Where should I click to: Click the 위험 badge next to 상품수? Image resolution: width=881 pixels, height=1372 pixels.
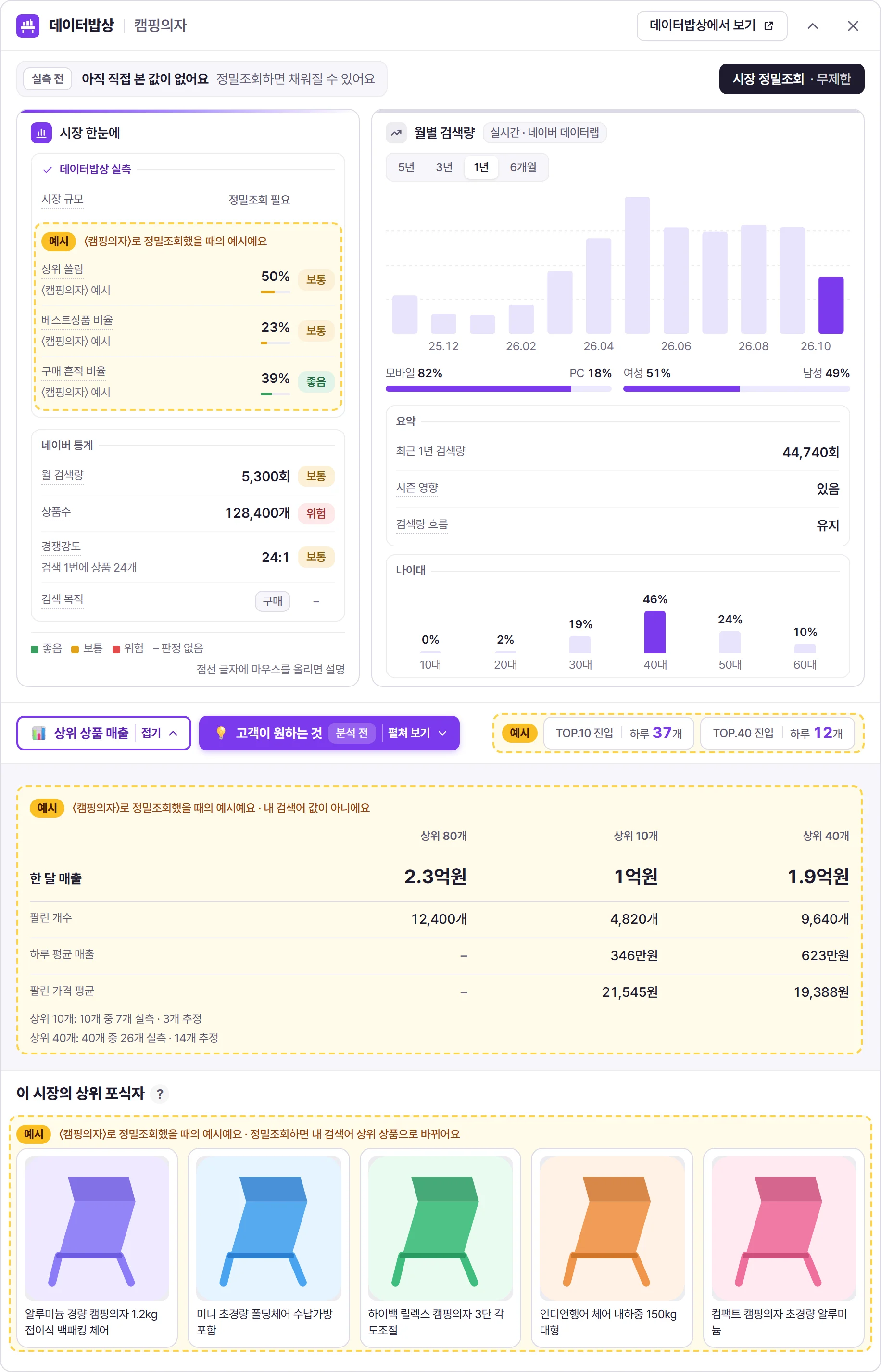(316, 513)
